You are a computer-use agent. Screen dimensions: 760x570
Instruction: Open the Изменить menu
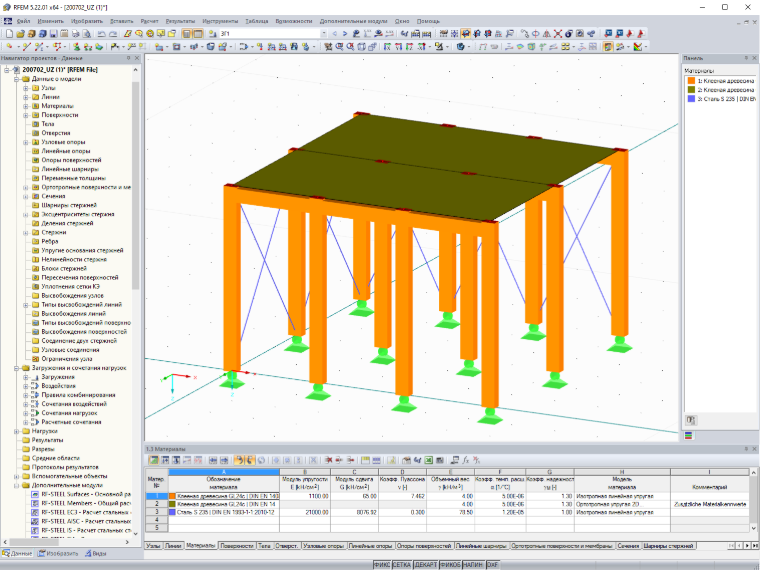[50, 21]
